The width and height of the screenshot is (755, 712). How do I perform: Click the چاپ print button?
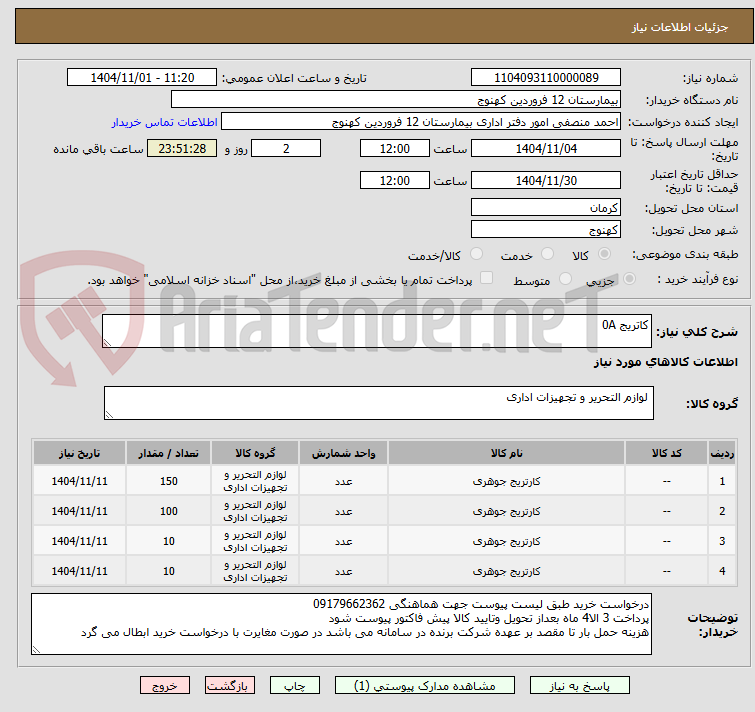pos(295,685)
